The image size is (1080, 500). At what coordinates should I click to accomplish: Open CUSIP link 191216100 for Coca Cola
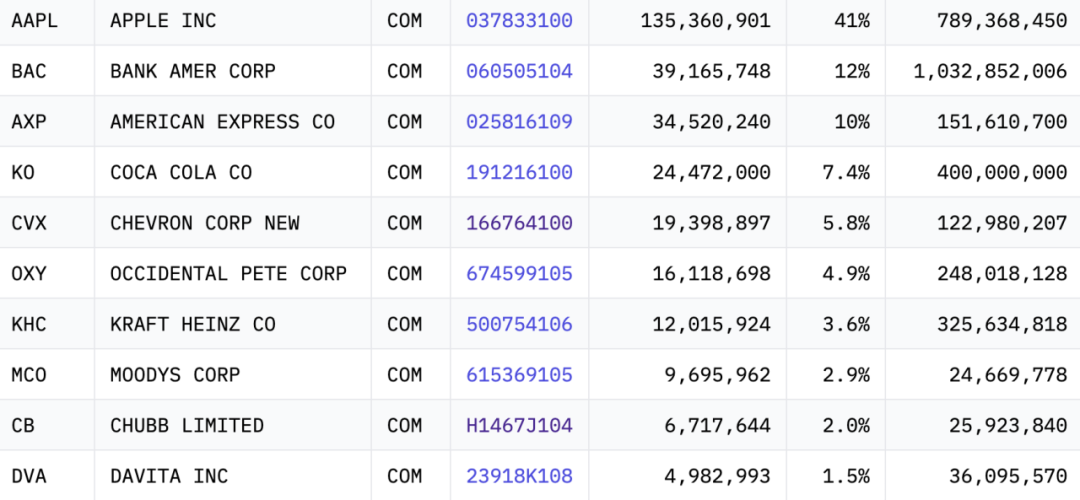pos(519,172)
